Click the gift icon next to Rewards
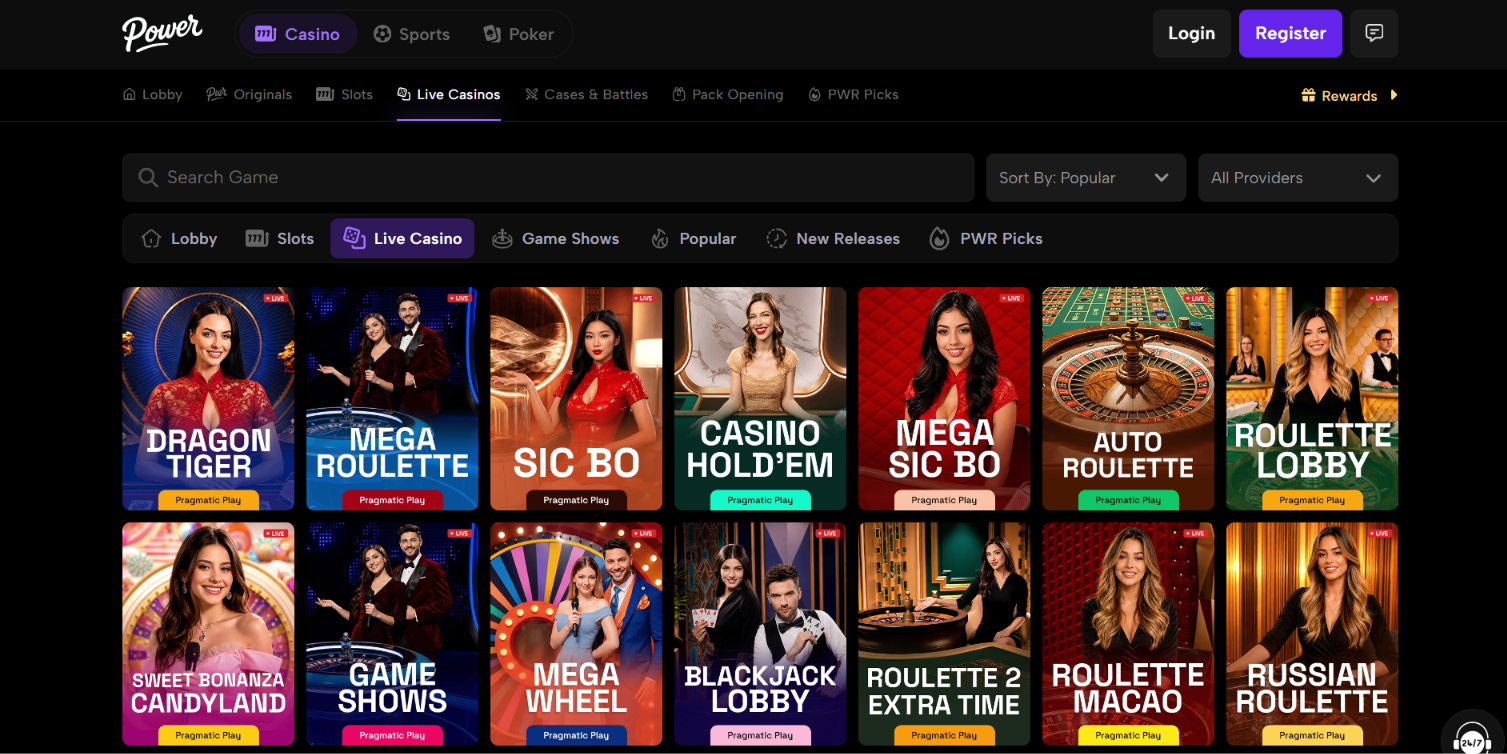The height and width of the screenshot is (754, 1507). point(1308,95)
